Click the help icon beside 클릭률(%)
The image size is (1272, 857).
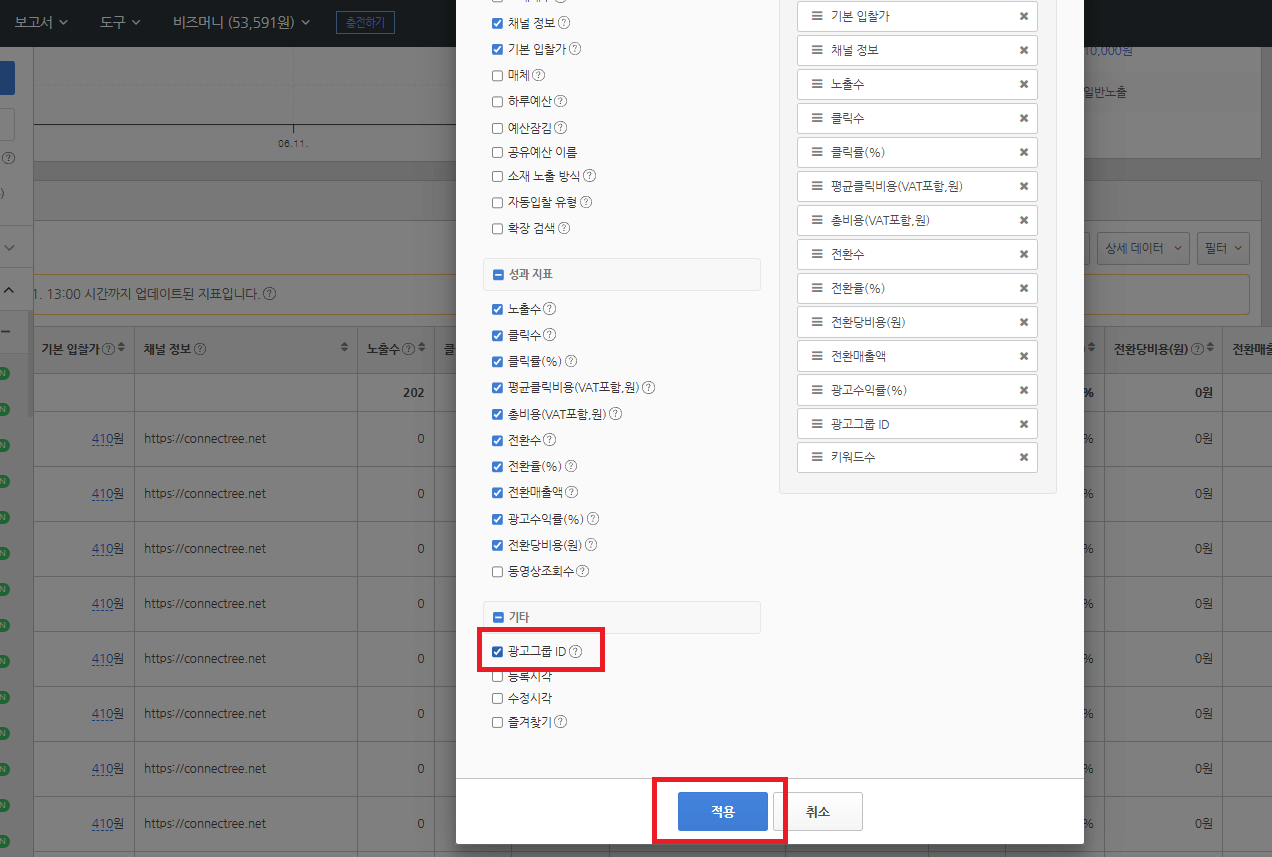tap(571, 361)
